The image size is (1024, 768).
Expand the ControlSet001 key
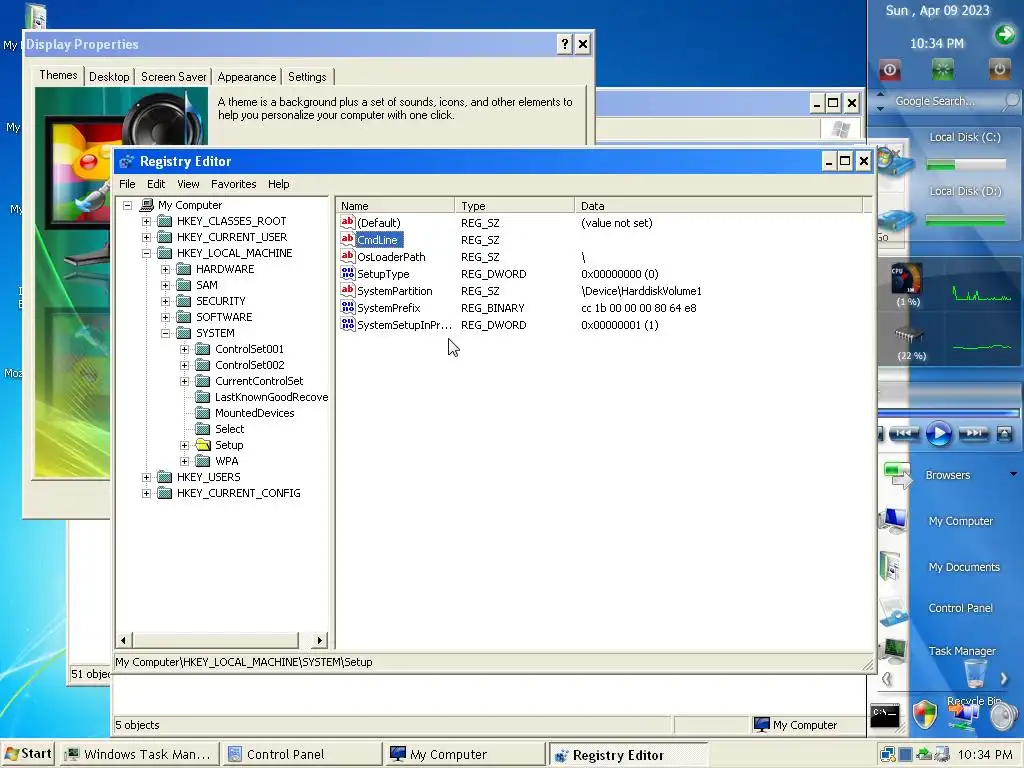click(184, 349)
